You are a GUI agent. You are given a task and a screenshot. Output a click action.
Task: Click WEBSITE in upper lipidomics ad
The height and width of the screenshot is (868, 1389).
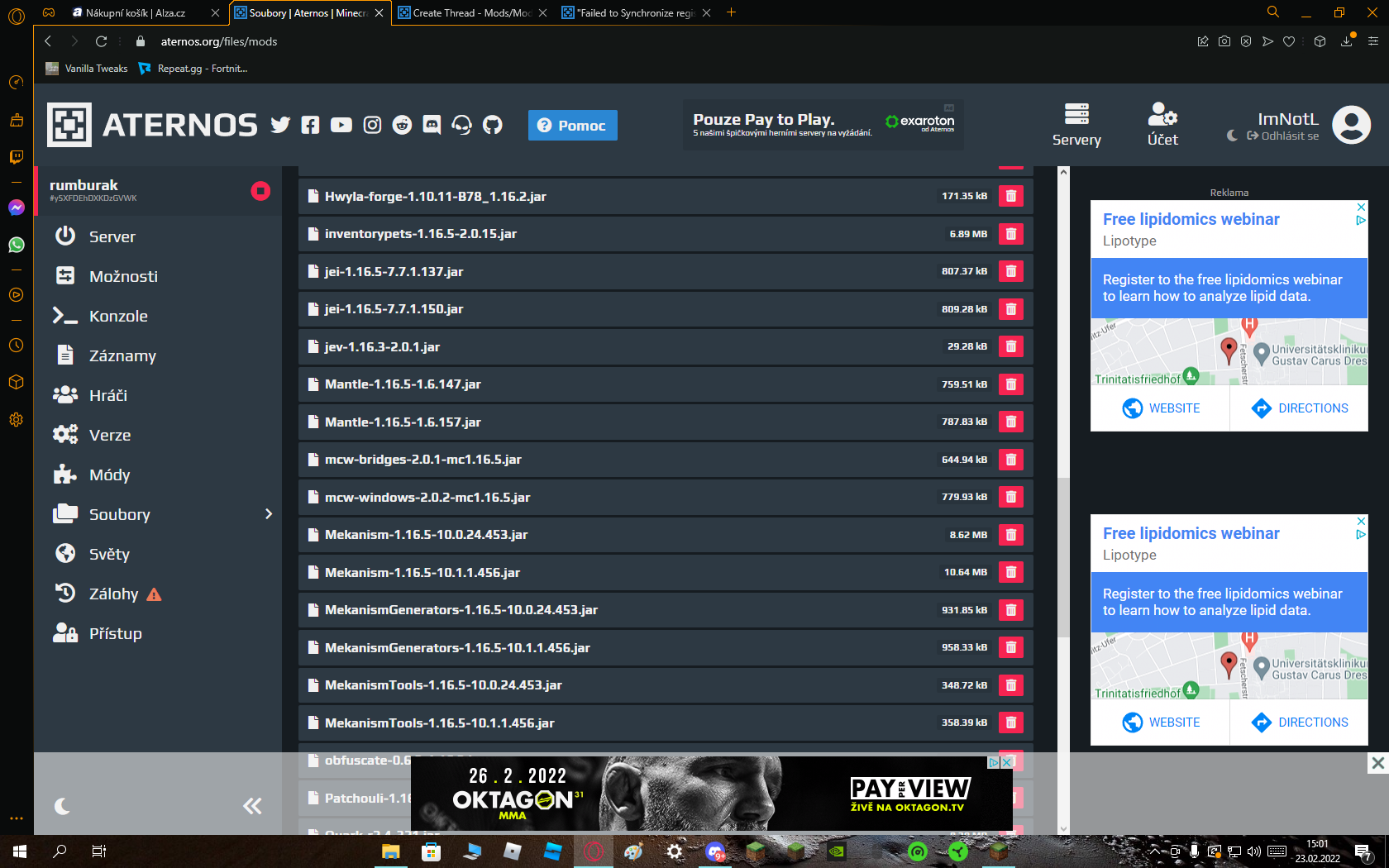(1161, 408)
